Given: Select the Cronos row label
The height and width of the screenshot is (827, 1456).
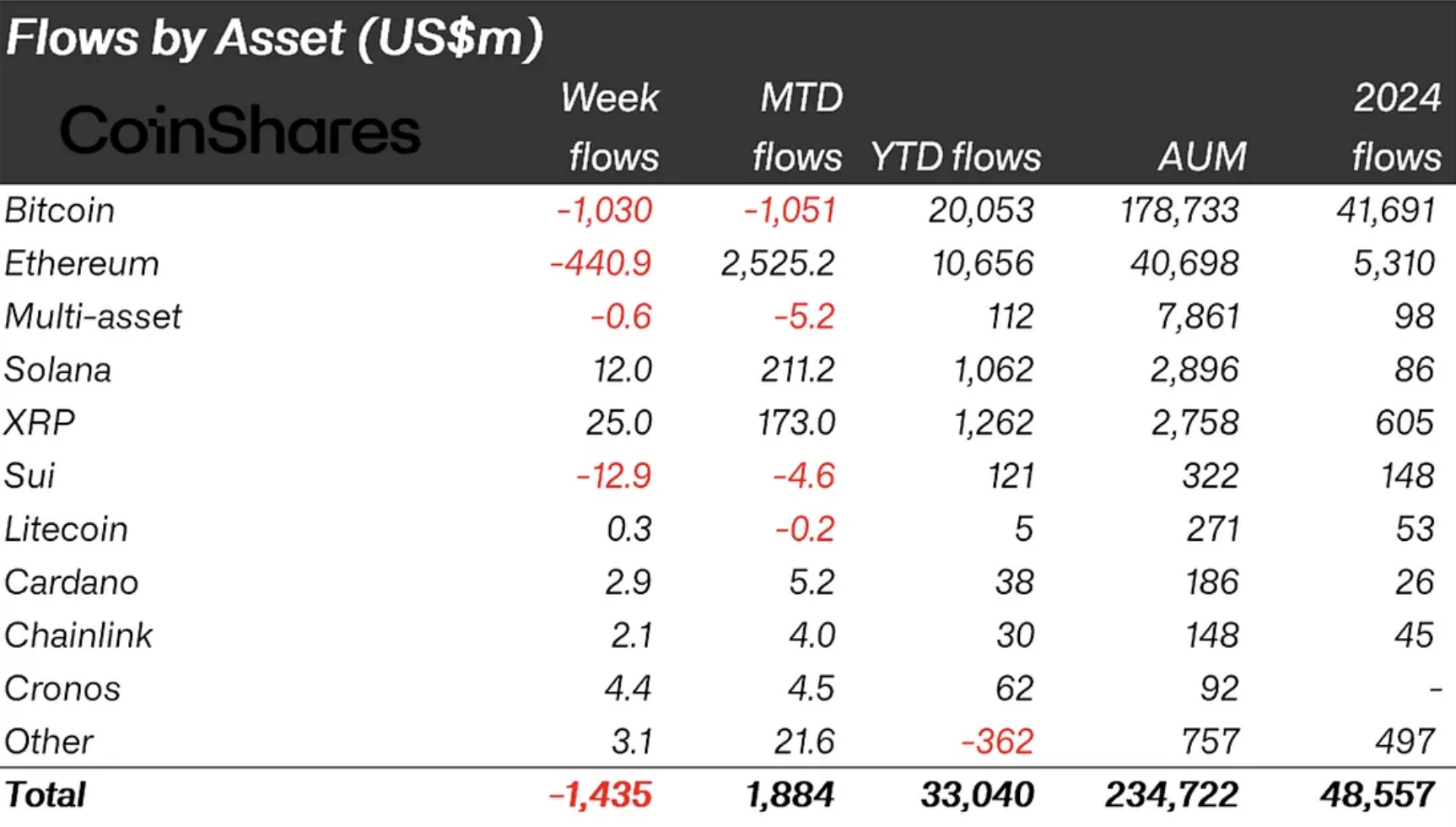Looking at the screenshot, I should coord(62,689).
